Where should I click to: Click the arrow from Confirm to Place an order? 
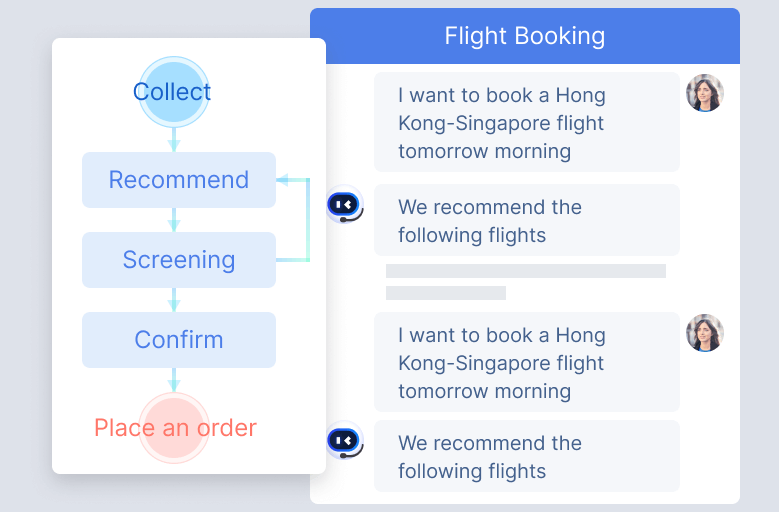click(x=174, y=380)
